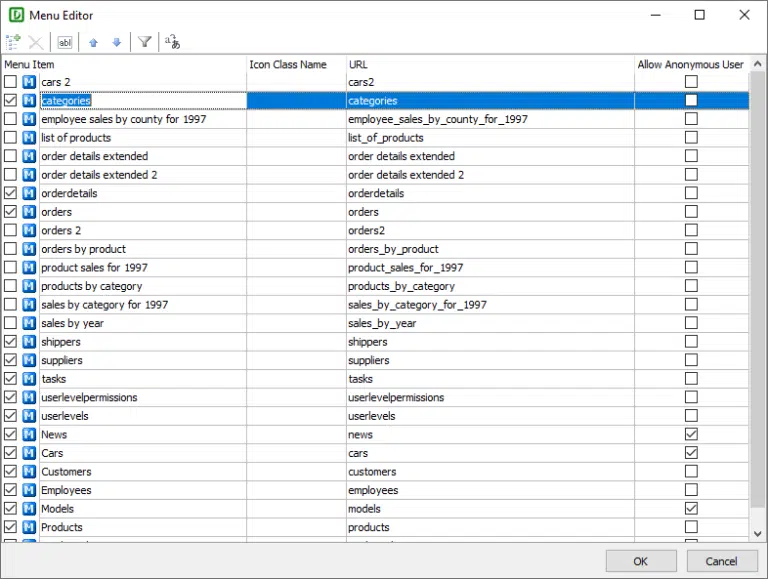Click the M icon beside orders 2

click(29, 230)
